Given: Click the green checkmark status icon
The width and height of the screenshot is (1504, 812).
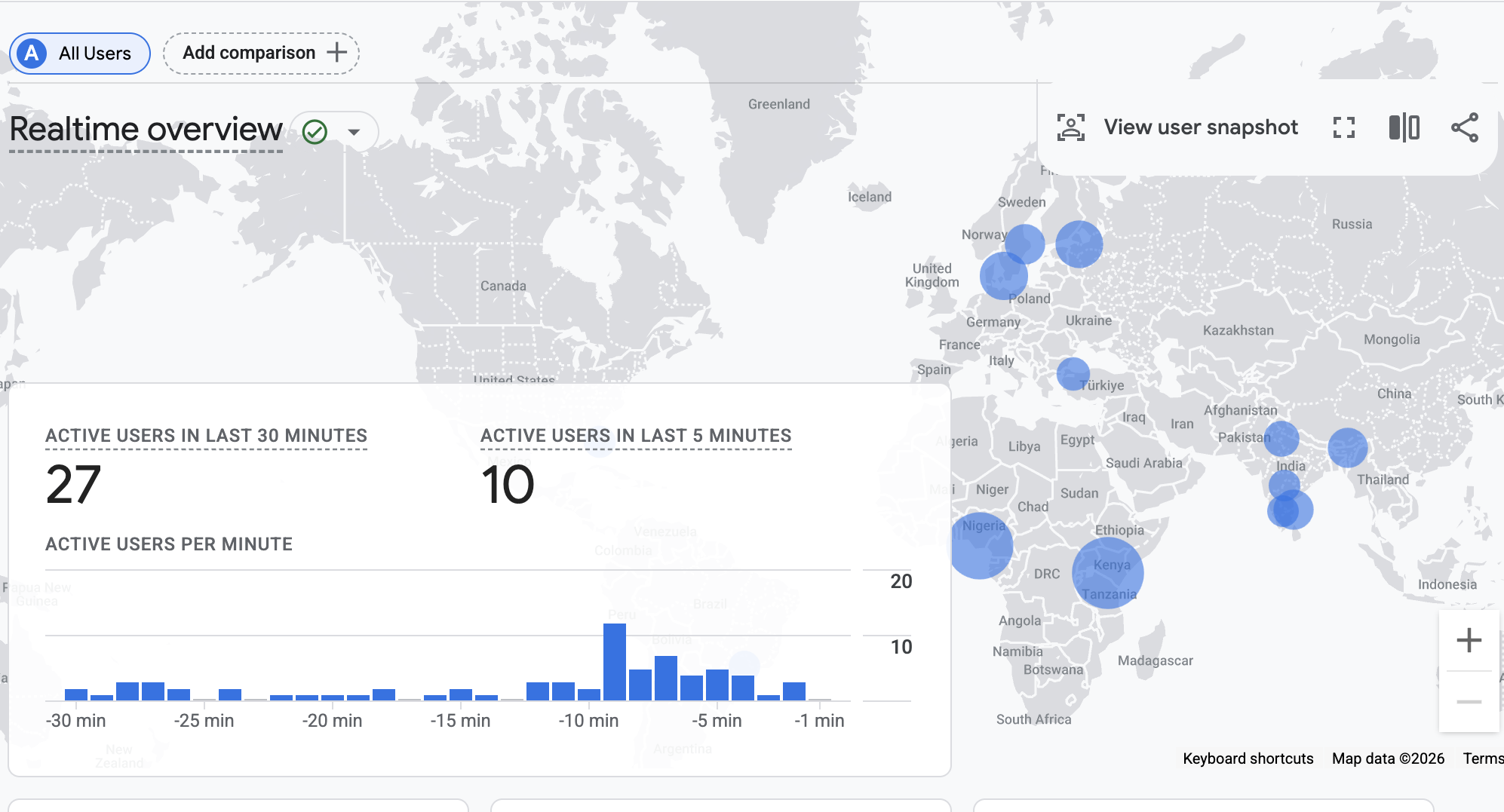Looking at the screenshot, I should tap(315, 132).
